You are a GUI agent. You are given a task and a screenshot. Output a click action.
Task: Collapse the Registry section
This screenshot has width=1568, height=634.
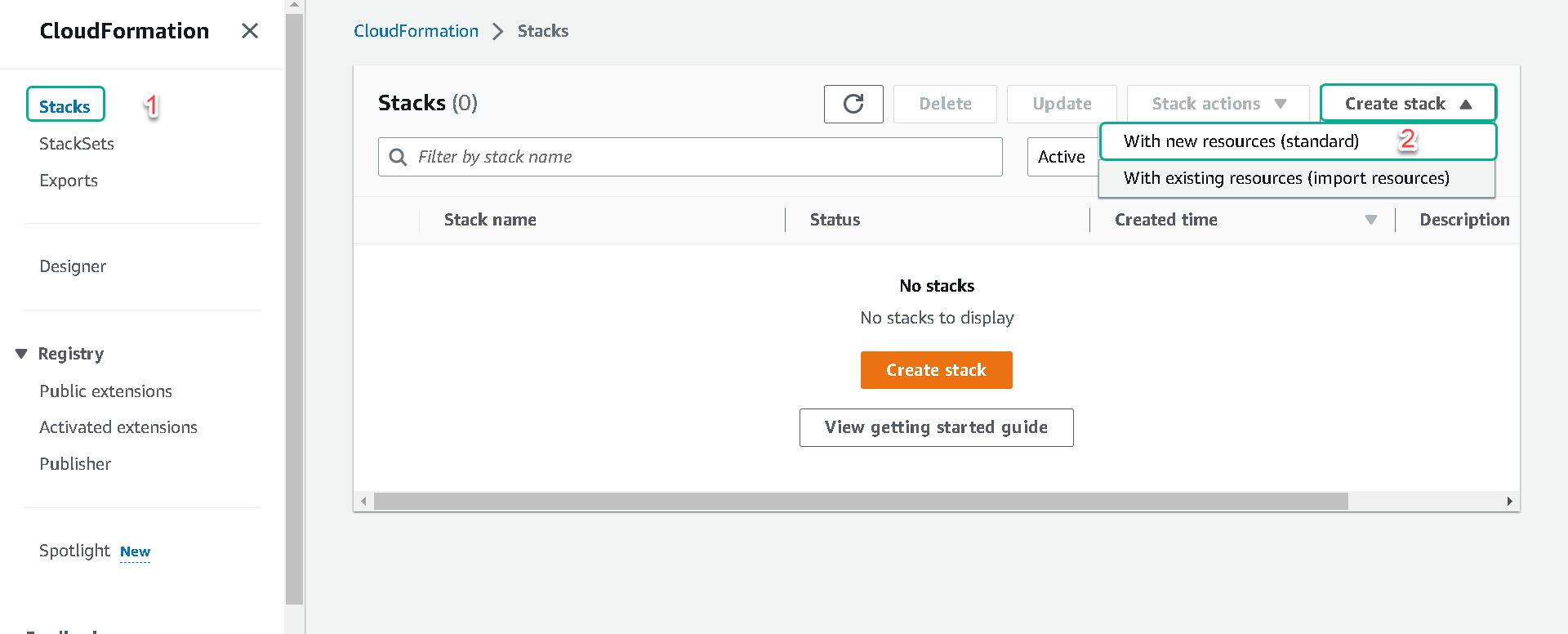point(21,354)
